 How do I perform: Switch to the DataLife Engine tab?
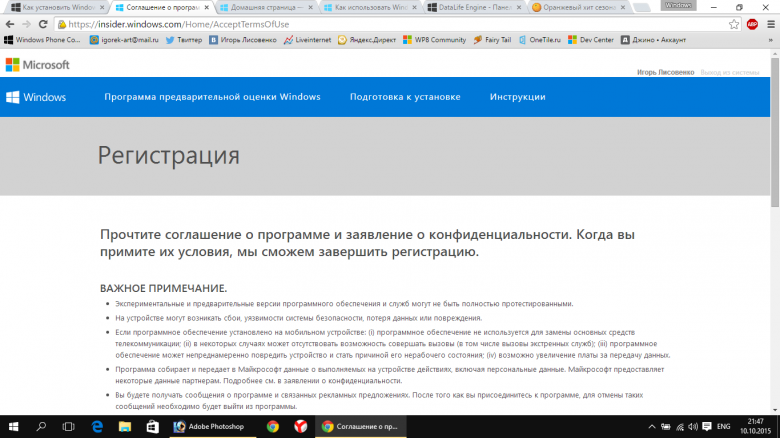[x=475, y=7]
